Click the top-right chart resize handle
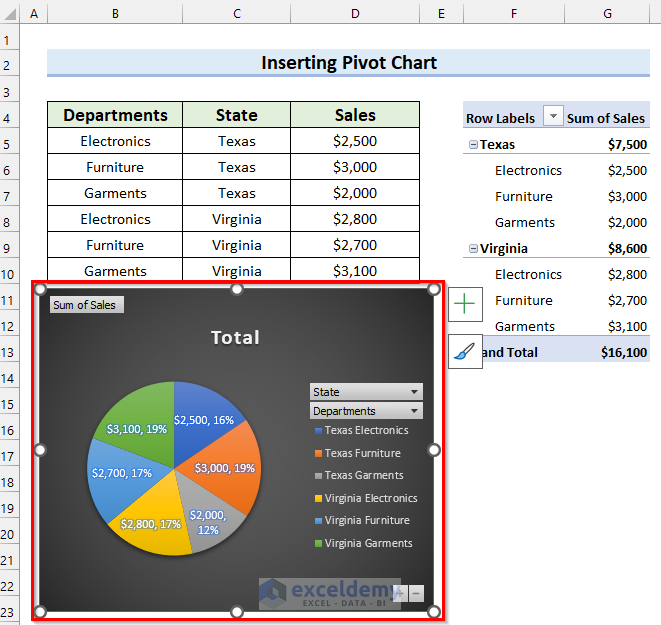Viewport: 661px width, 625px height. (x=434, y=290)
